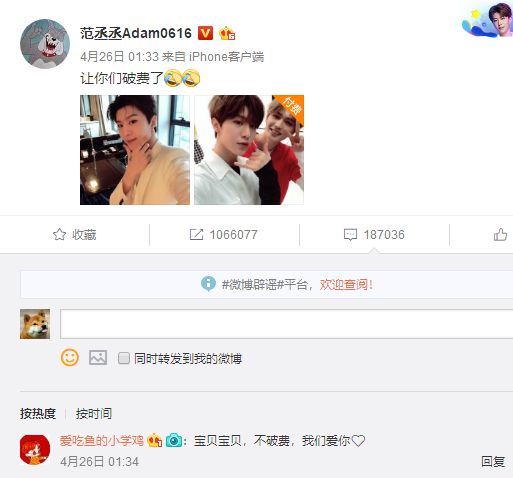Image resolution: width=513 pixels, height=478 pixels.
Task: Enable 同时转发到我的微博 checkbox
Action: 124,358
